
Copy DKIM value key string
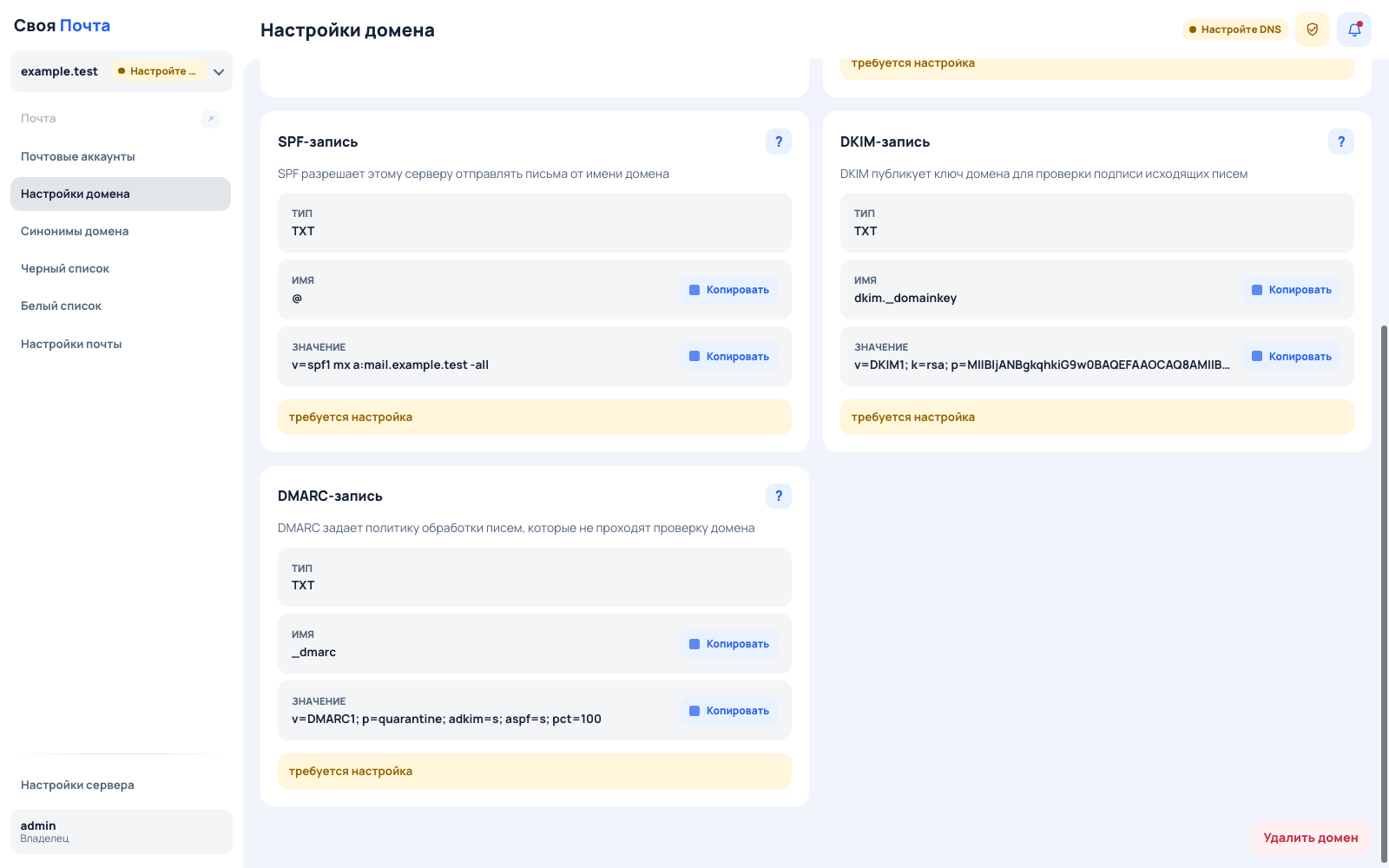click(1292, 357)
